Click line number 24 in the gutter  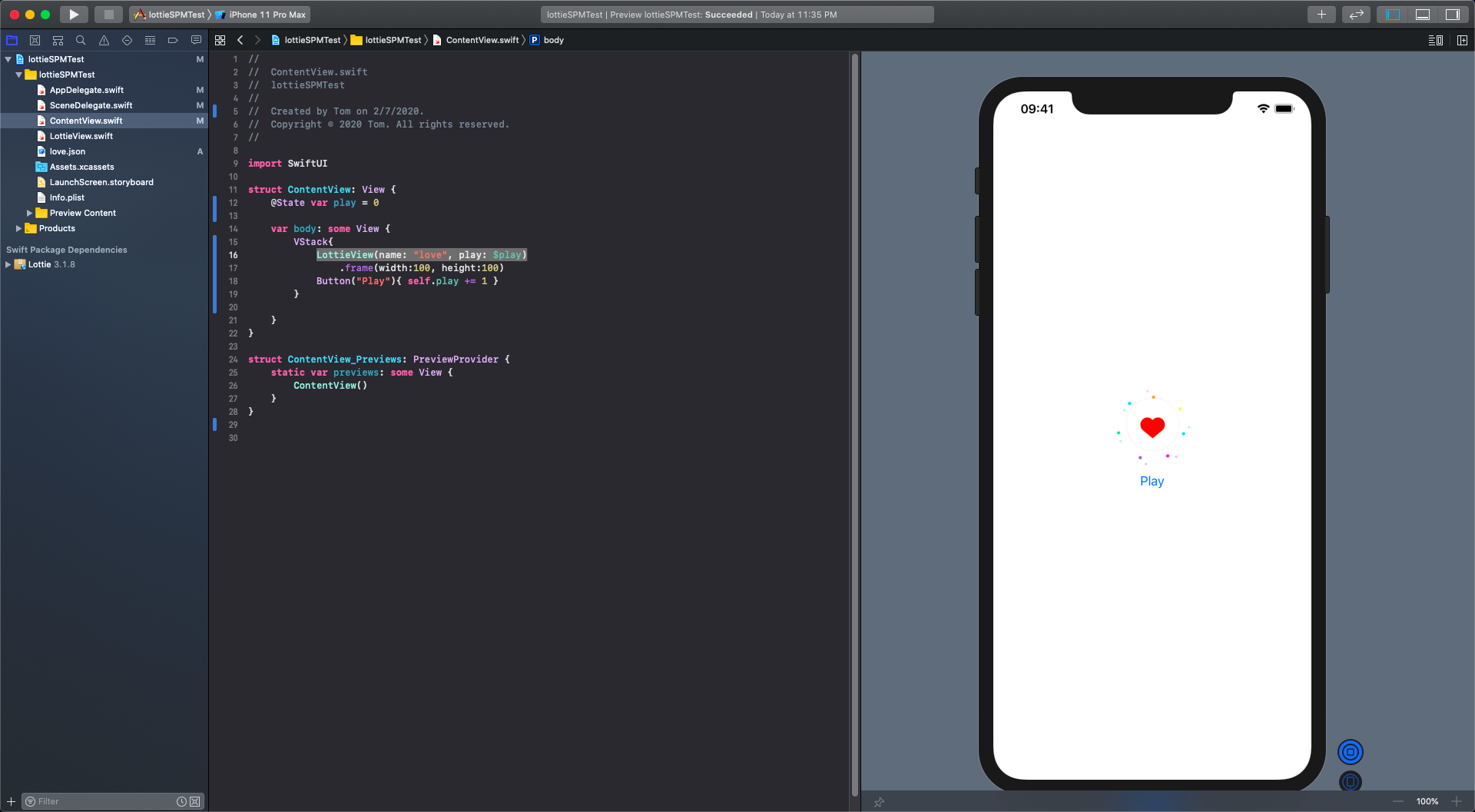233,360
